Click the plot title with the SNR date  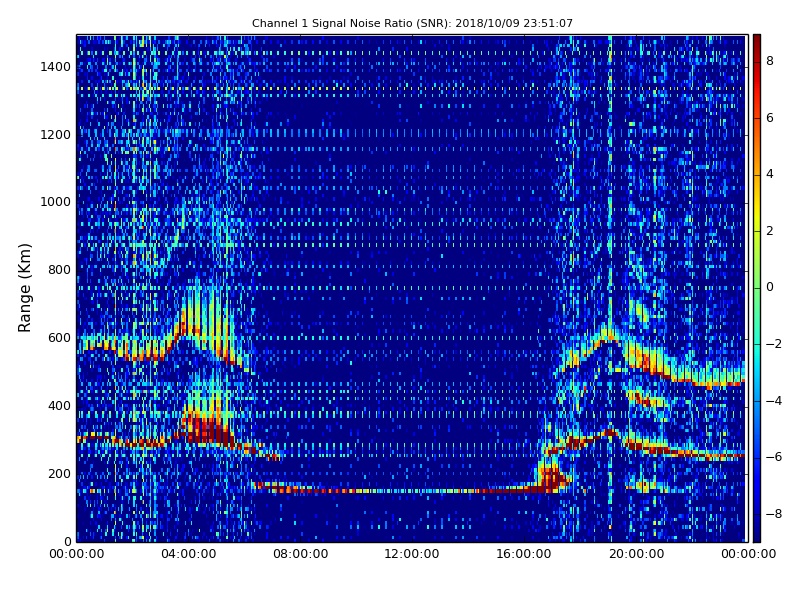tap(412, 23)
